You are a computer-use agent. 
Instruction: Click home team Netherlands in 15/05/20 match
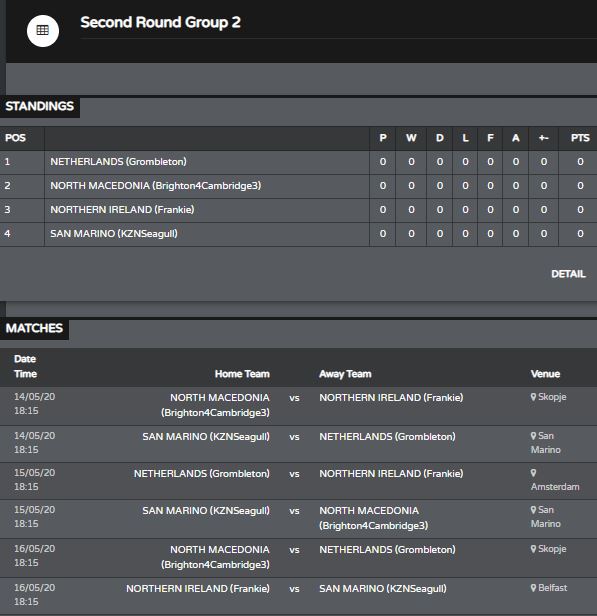201,473
